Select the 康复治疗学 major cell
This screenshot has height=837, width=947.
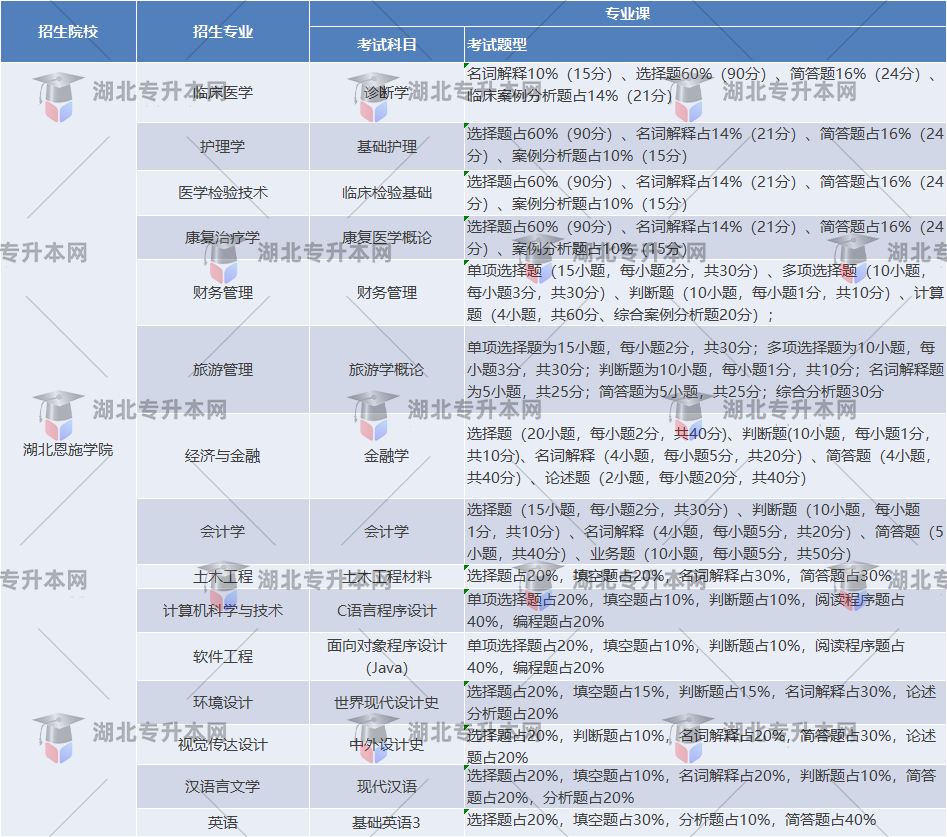pyautogui.click(x=223, y=237)
